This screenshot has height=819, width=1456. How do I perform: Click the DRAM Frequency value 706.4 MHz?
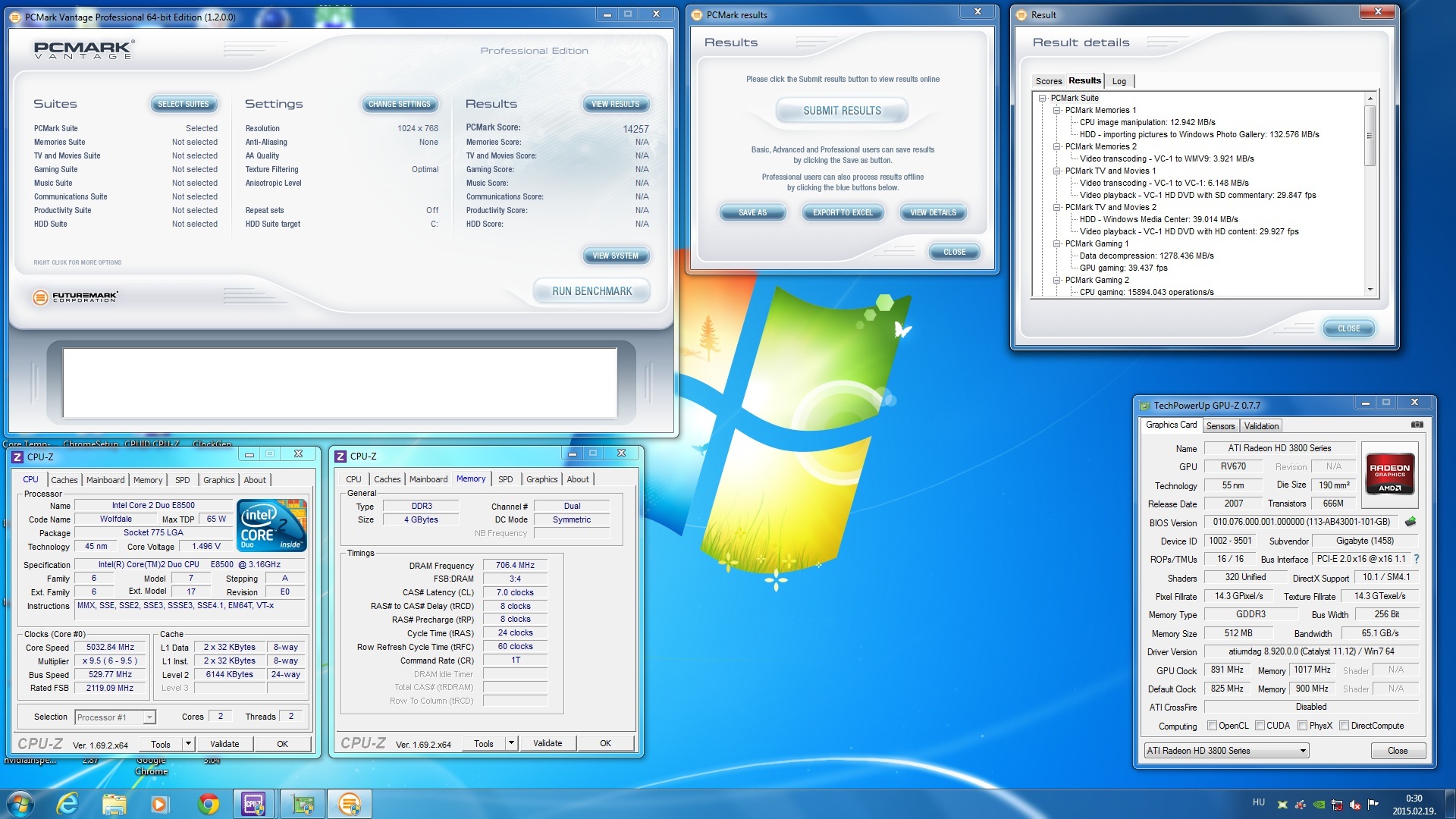click(x=515, y=566)
